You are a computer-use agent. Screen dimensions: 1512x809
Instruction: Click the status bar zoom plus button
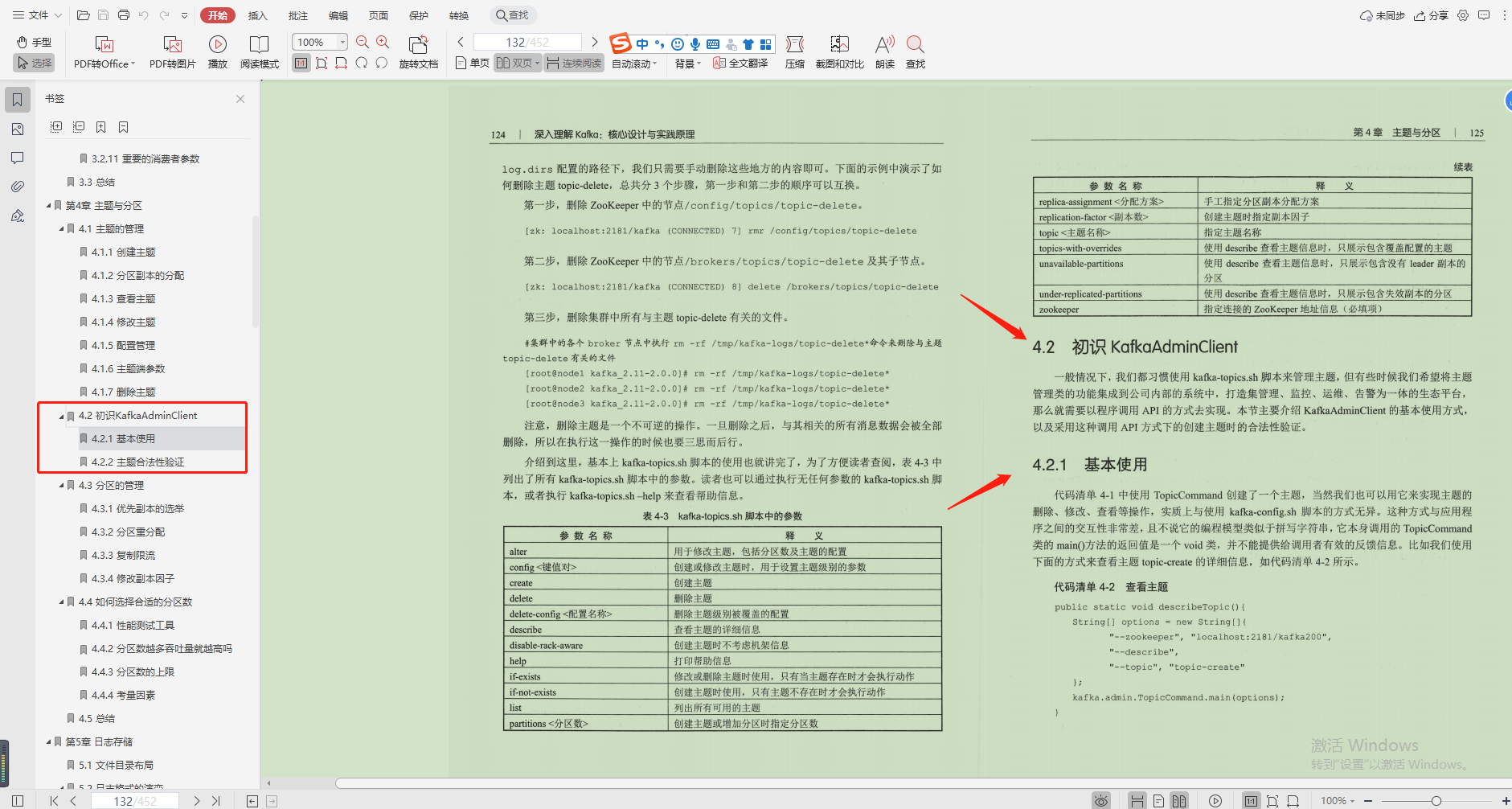[x=1506, y=801]
